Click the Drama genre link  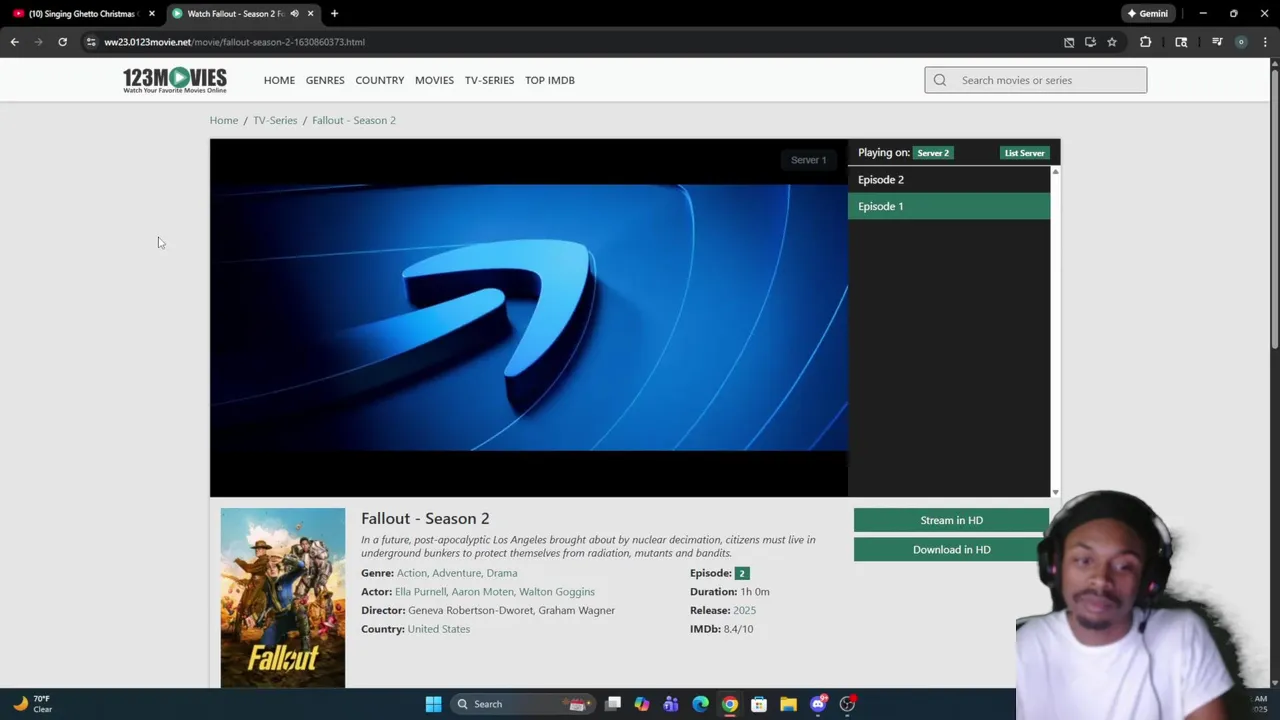click(x=502, y=573)
